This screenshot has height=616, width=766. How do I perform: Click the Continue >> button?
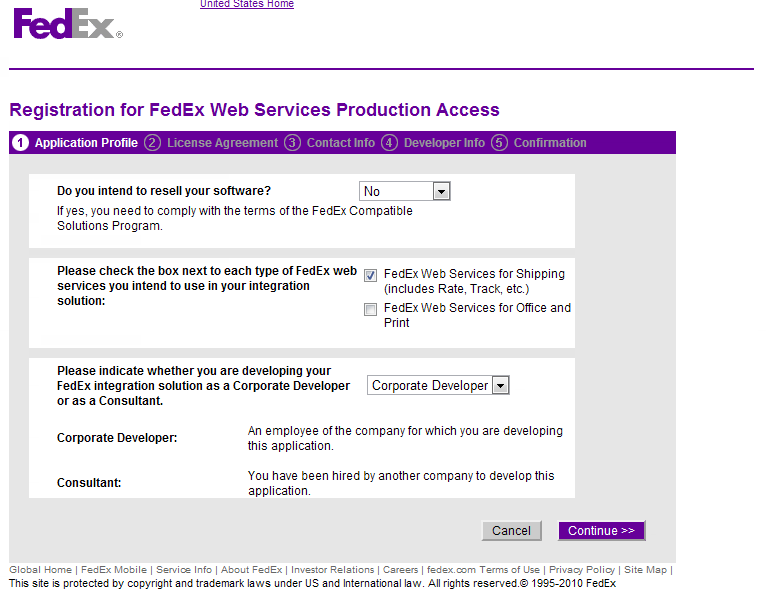point(601,531)
